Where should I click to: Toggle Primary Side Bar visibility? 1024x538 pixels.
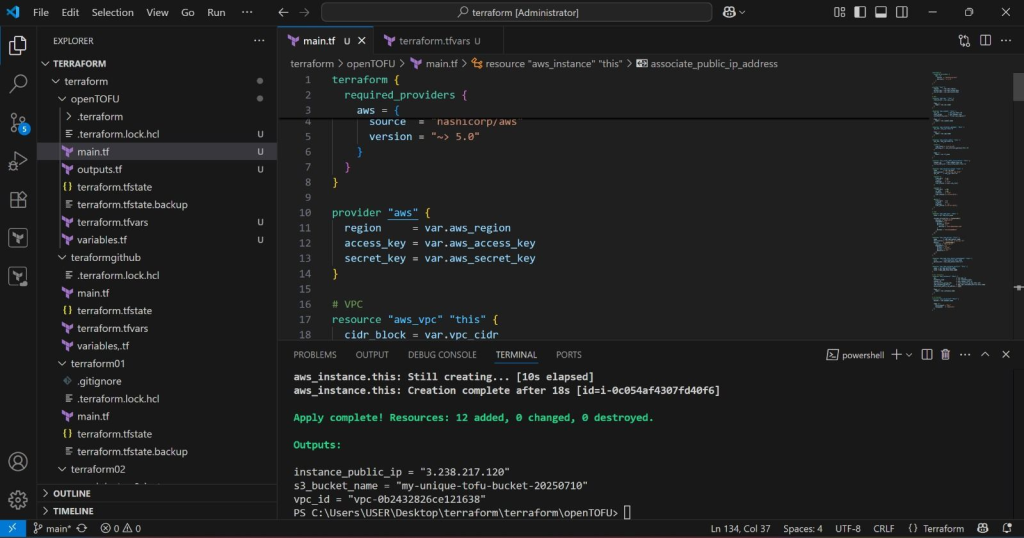(x=860, y=12)
